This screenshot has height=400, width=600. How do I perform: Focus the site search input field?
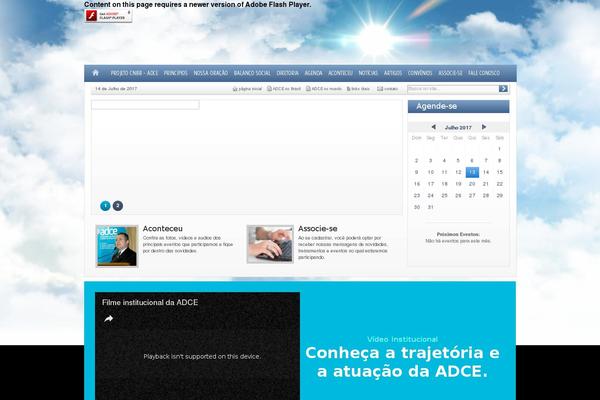point(453,89)
